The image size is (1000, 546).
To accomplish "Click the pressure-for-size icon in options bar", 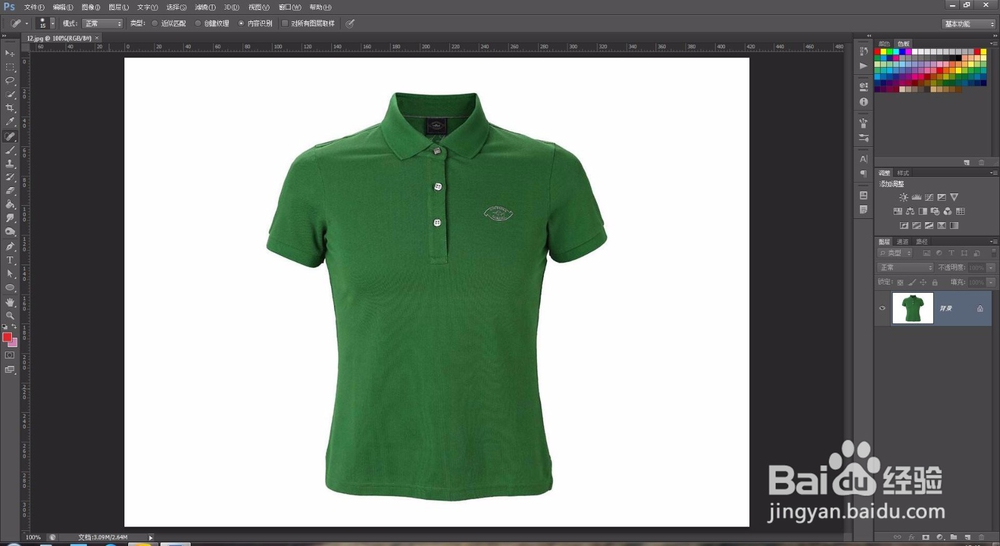I will 349,24.
